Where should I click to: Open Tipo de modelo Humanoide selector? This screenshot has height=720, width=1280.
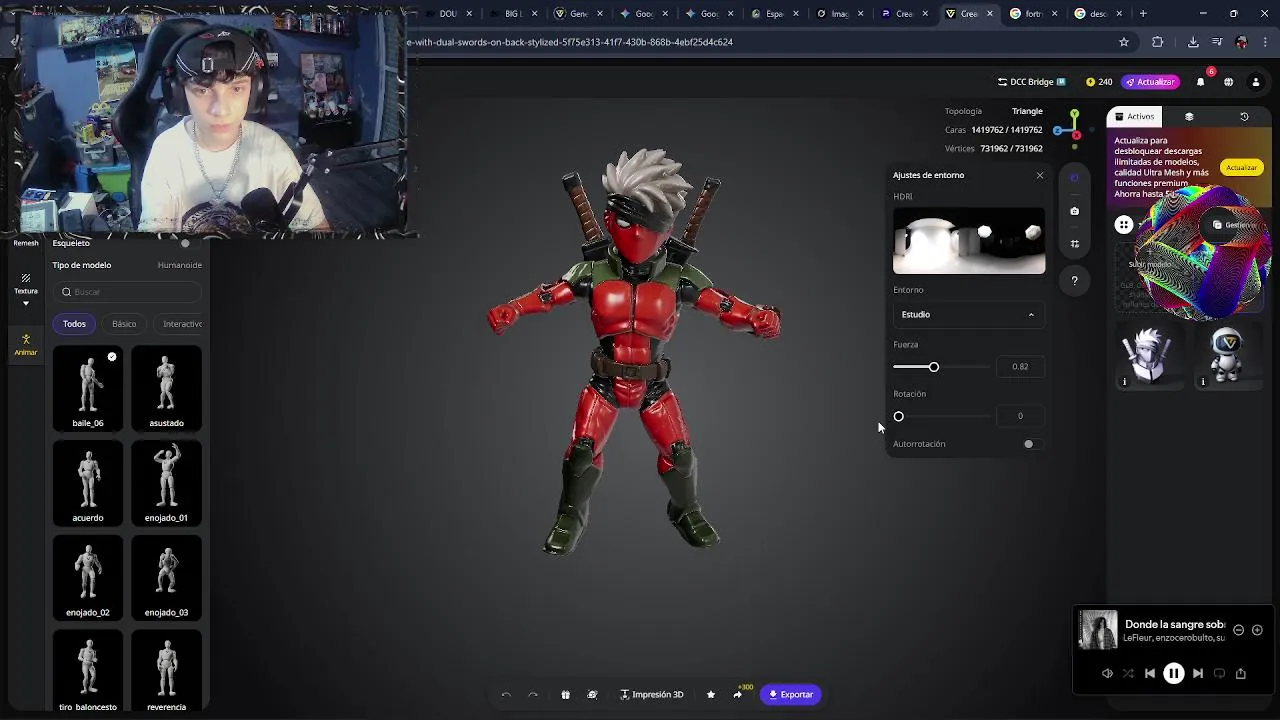tap(180, 265)
